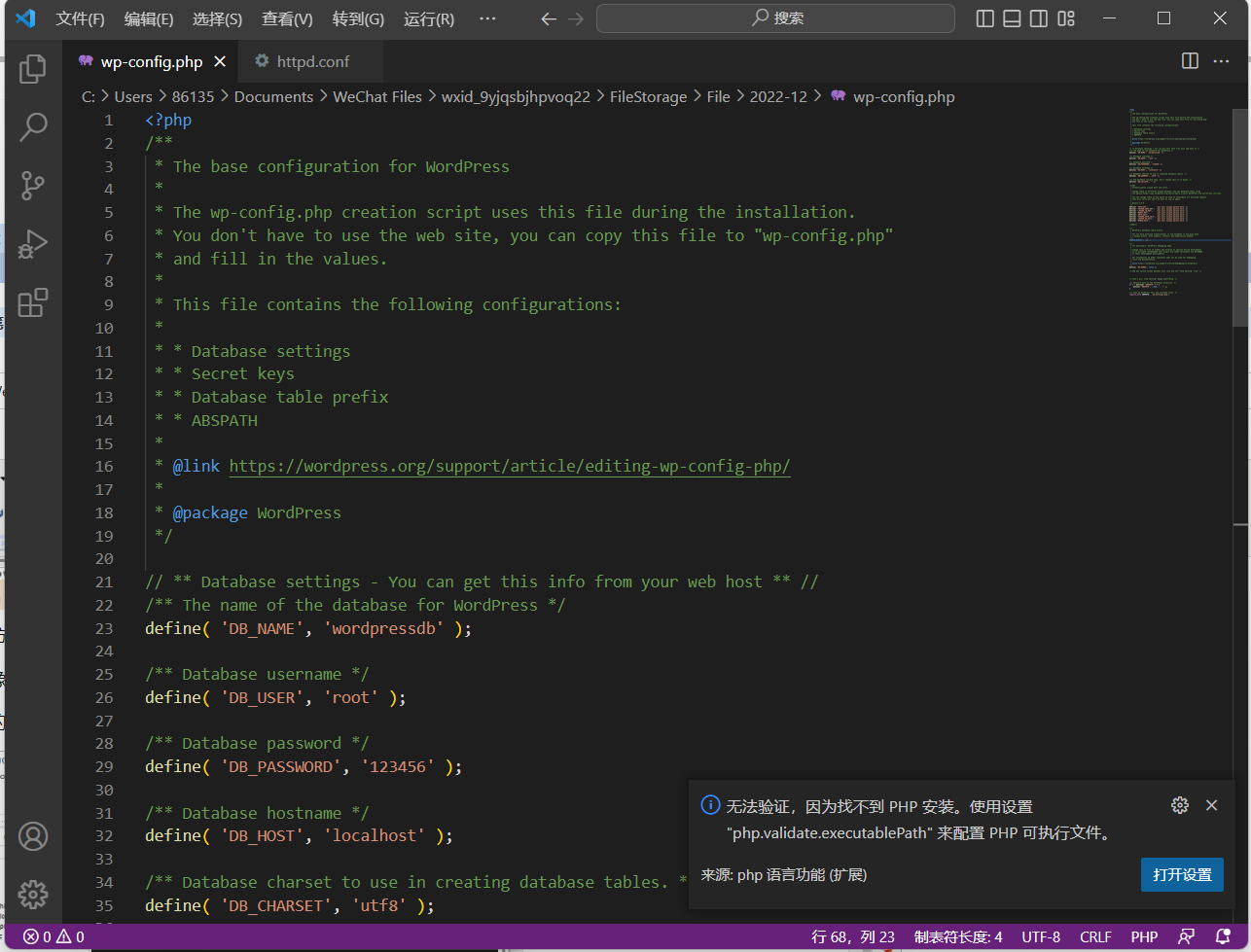Expand the 2022-12 breadcrumb
The height and width of the screenshot is (952, 1251).
778,97
